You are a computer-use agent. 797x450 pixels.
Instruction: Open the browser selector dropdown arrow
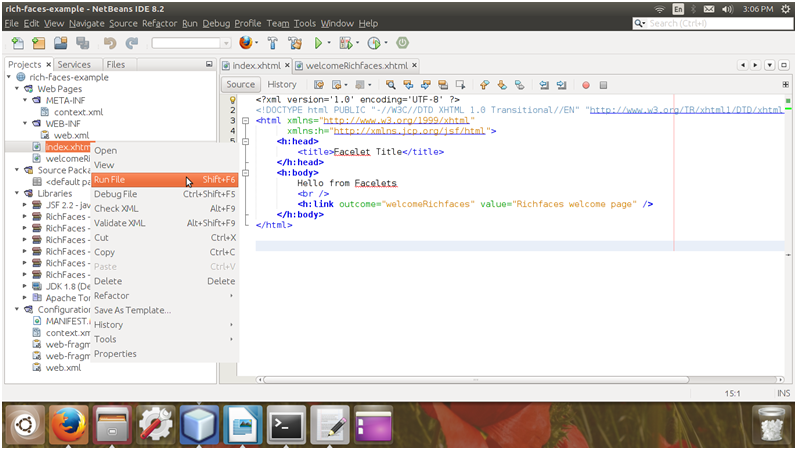[x=256, y=43]
